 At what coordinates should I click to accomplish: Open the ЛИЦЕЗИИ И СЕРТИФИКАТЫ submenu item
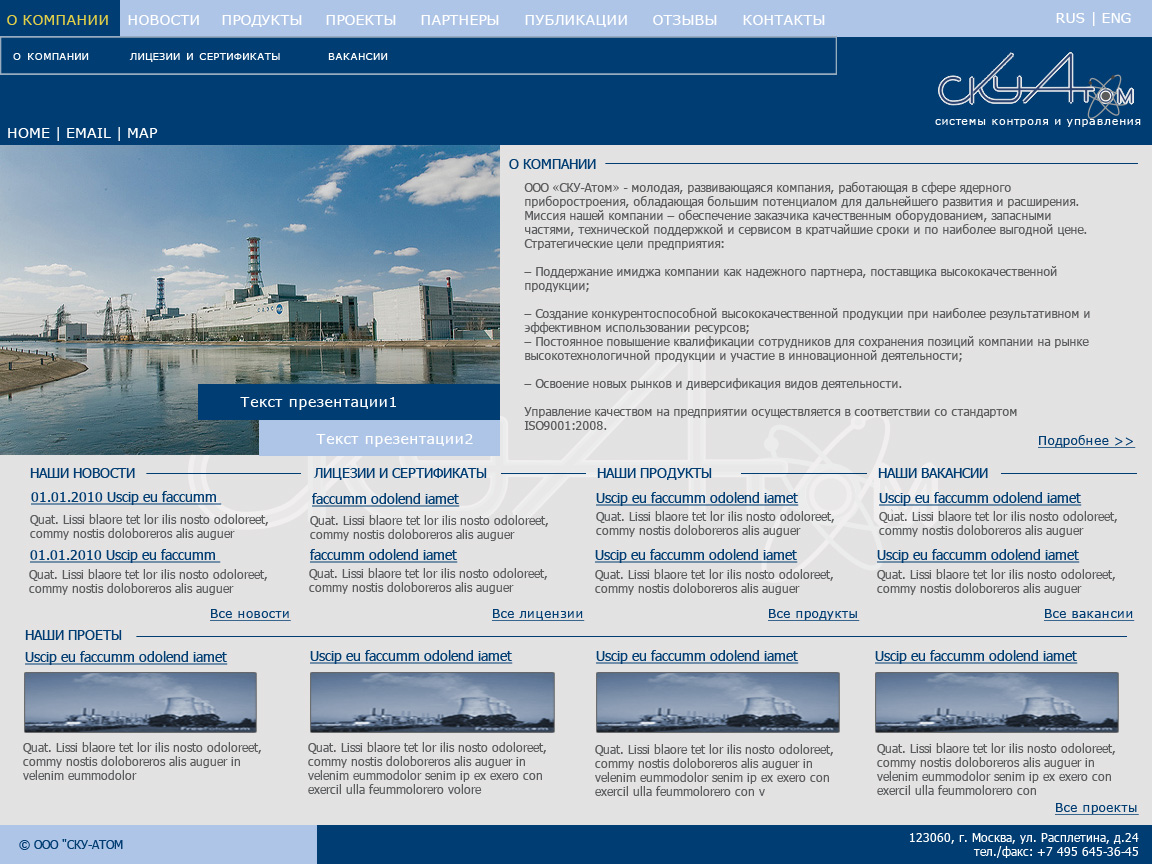tap(205, 56)
